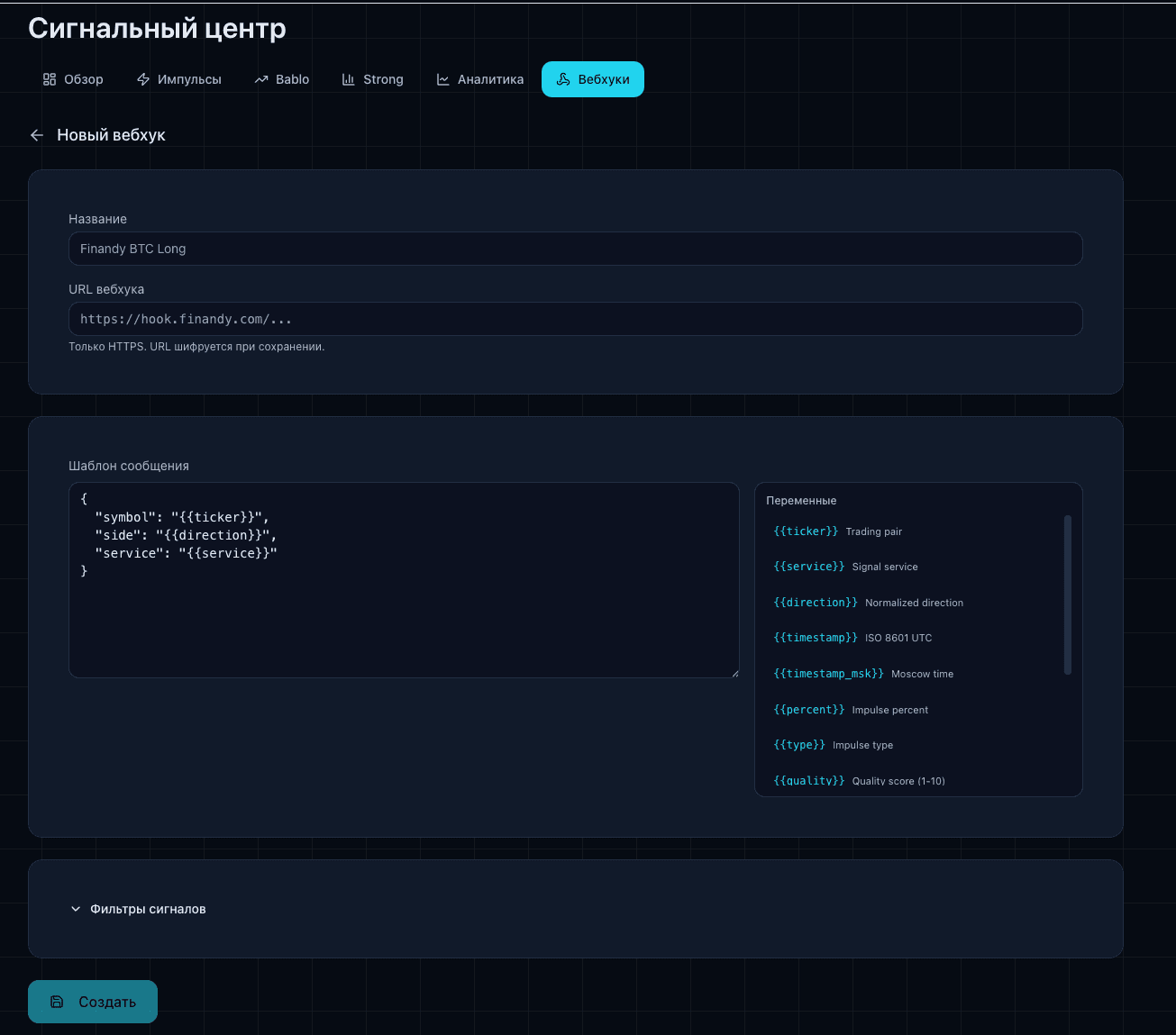
Task: Insert the {{timestamp_msk}} variable
Action: click(x=828, y=674)
